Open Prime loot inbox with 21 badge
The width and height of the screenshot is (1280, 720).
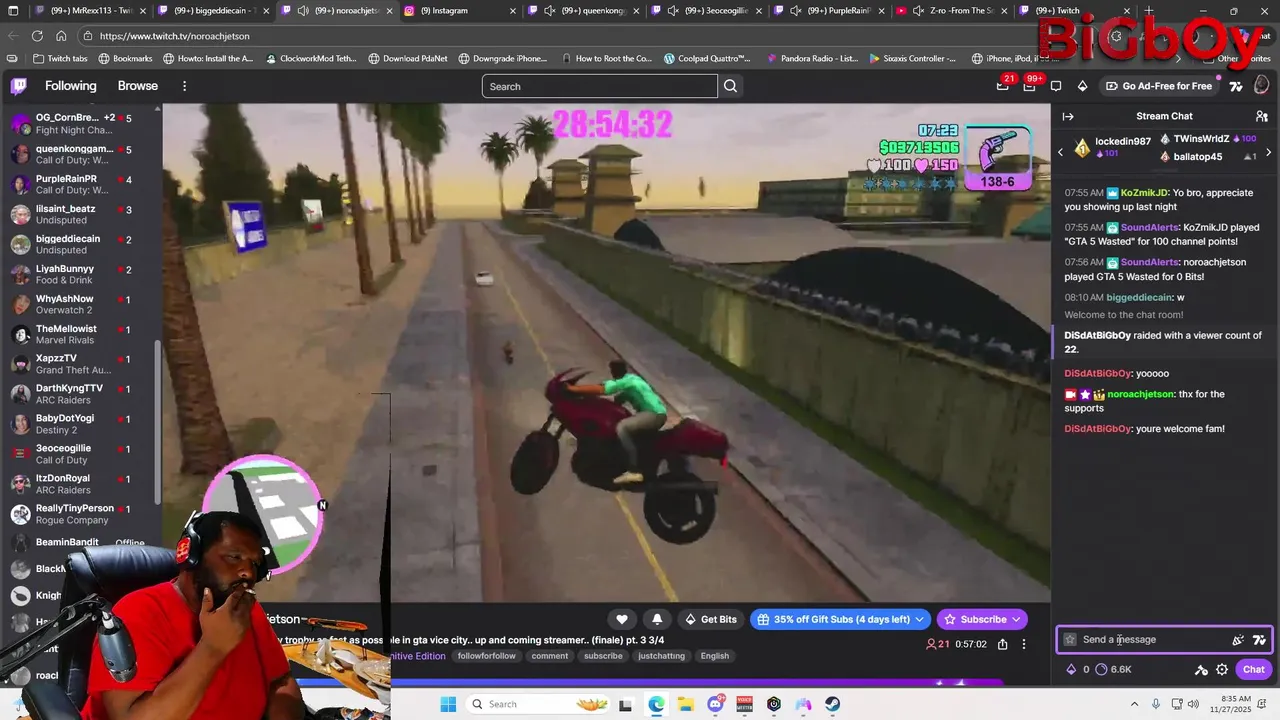coord(1003,86)
